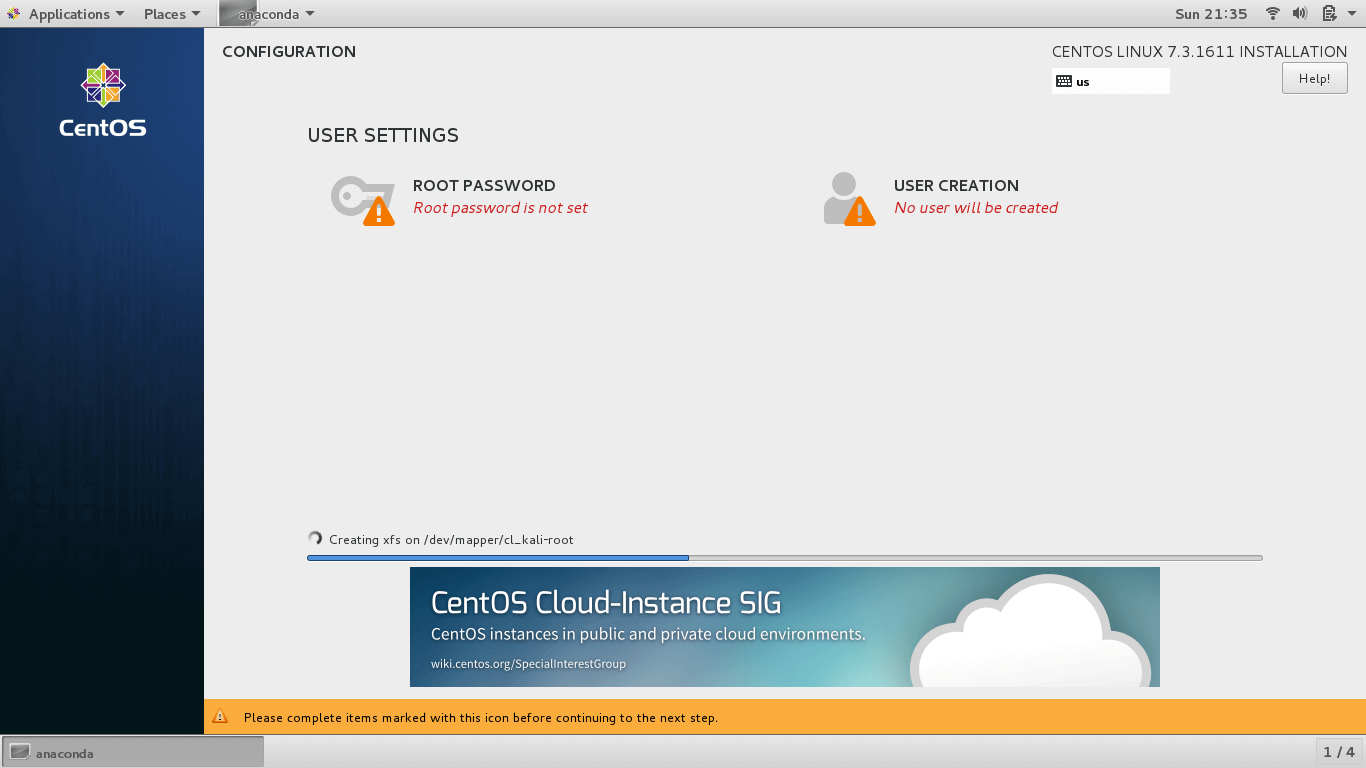This screenshot has width=1366, height=768.
Task: Click 'Root password is not set' text
Action: (x=500, y=208)
